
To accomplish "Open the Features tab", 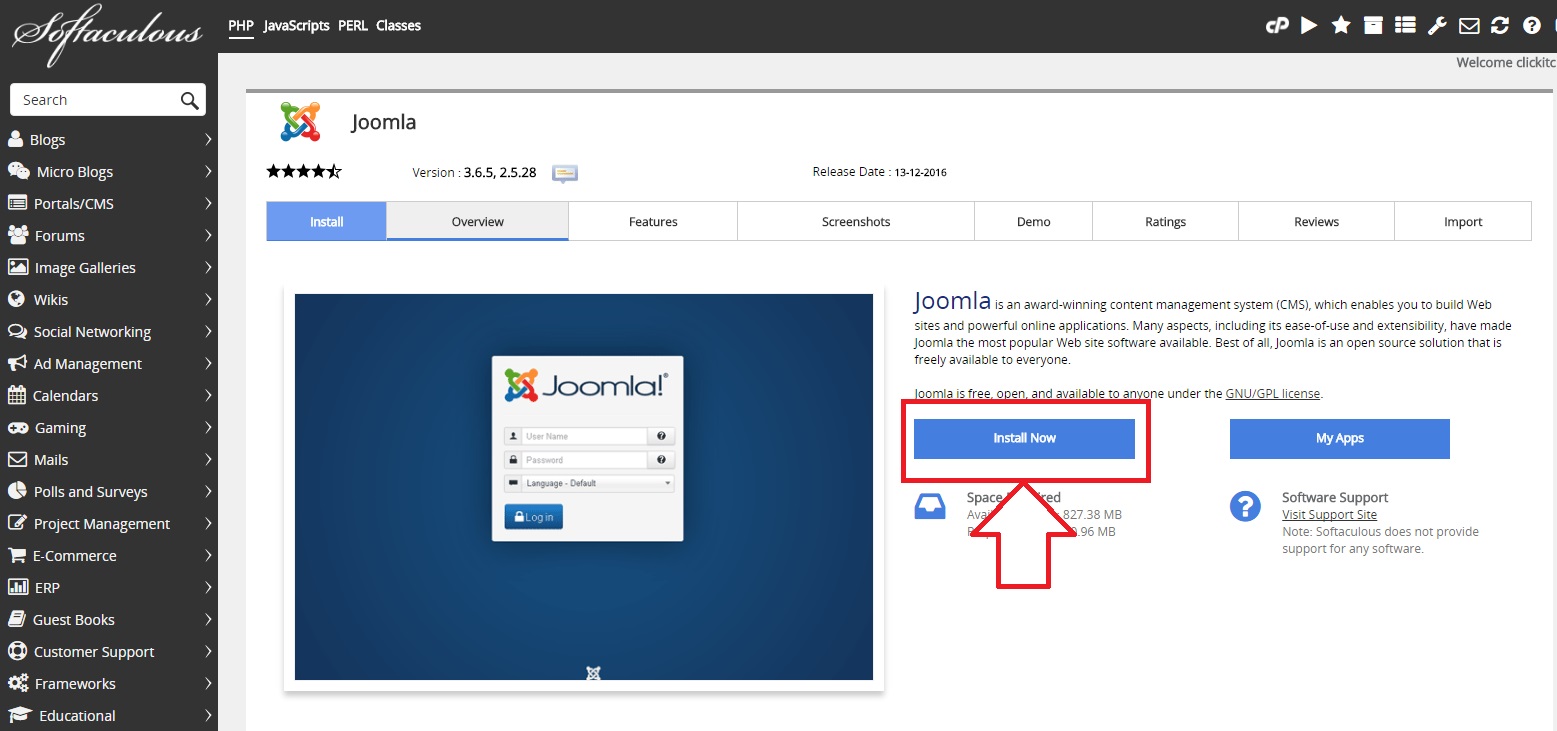I will point(653,221).
